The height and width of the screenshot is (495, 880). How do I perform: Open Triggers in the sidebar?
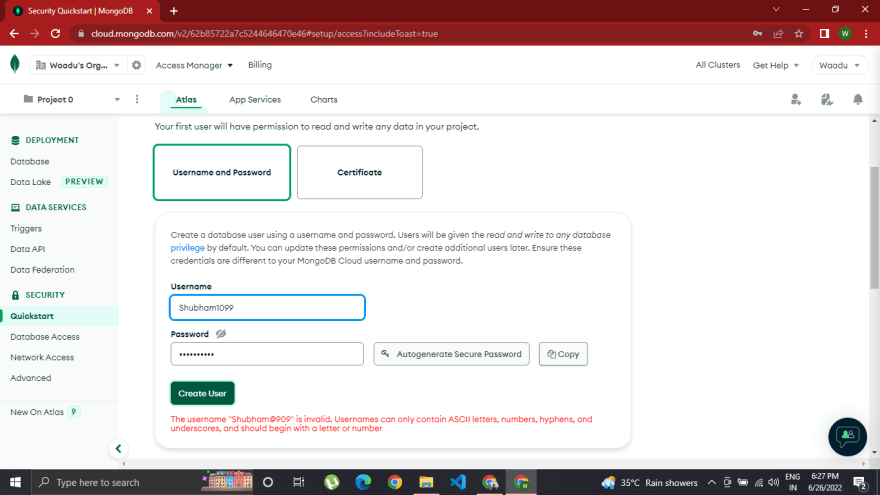[x=26, y=228]
